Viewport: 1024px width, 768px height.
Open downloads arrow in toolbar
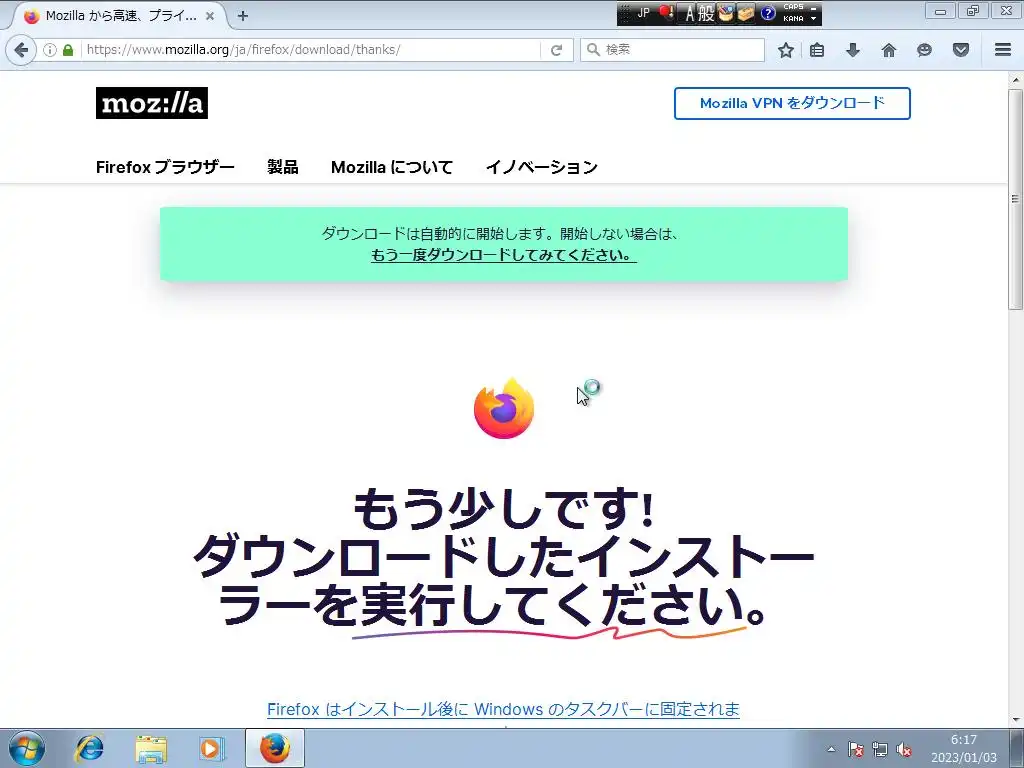click(853, 50)
